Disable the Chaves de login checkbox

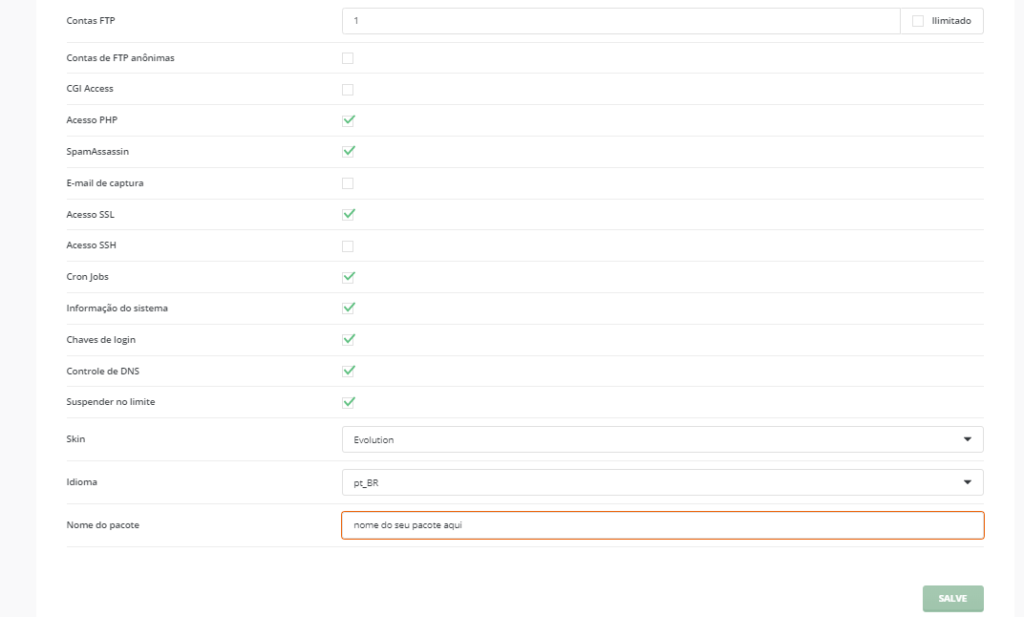click(x=348, y=339)
